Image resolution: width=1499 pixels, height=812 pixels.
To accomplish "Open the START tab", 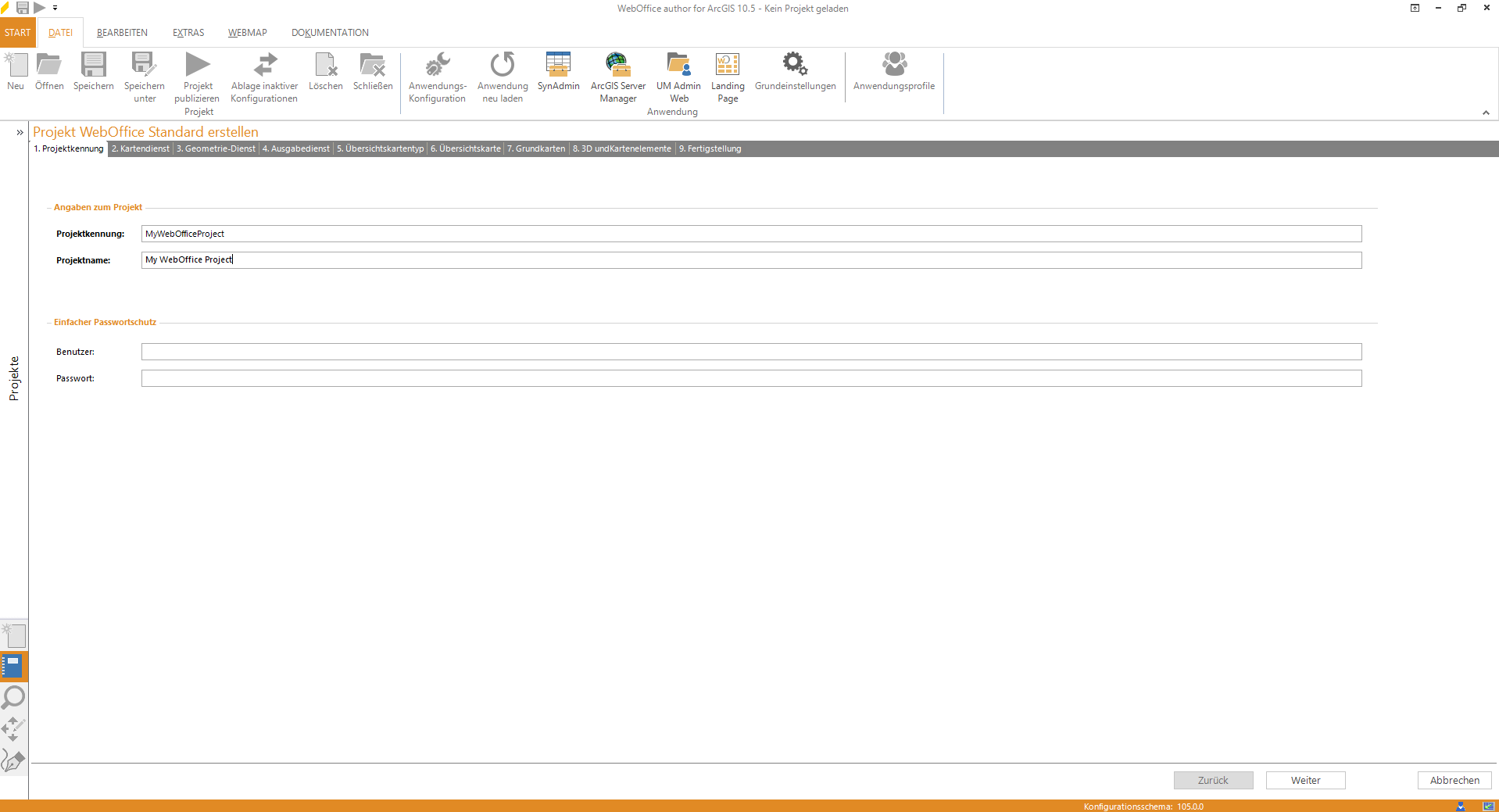I will [x=17, y=33].
